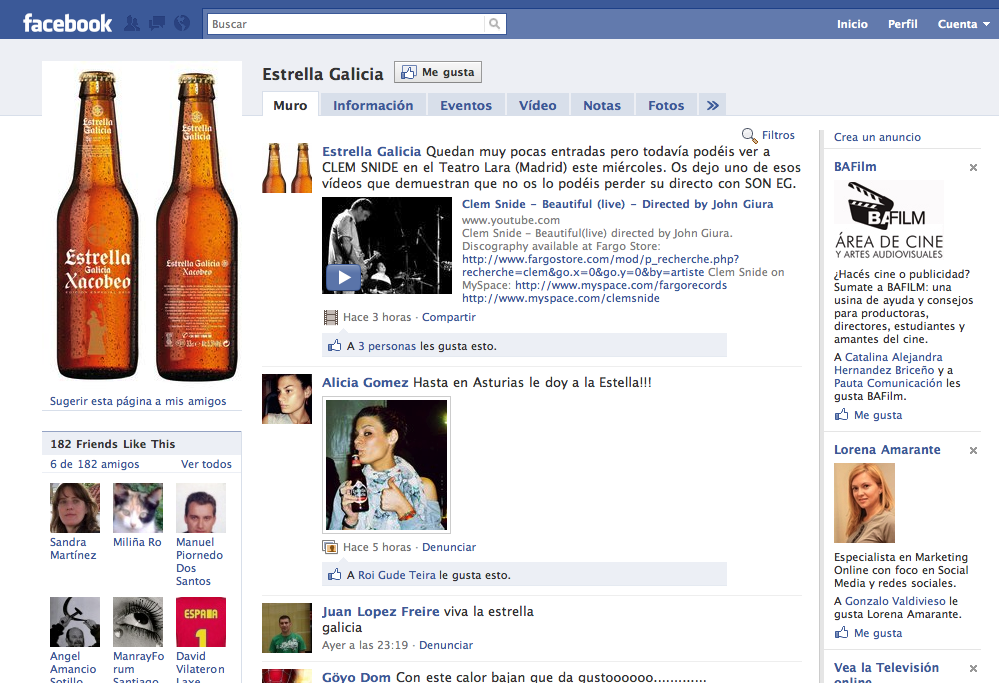
Task: Open the Eventos tab
Action: 466,105
